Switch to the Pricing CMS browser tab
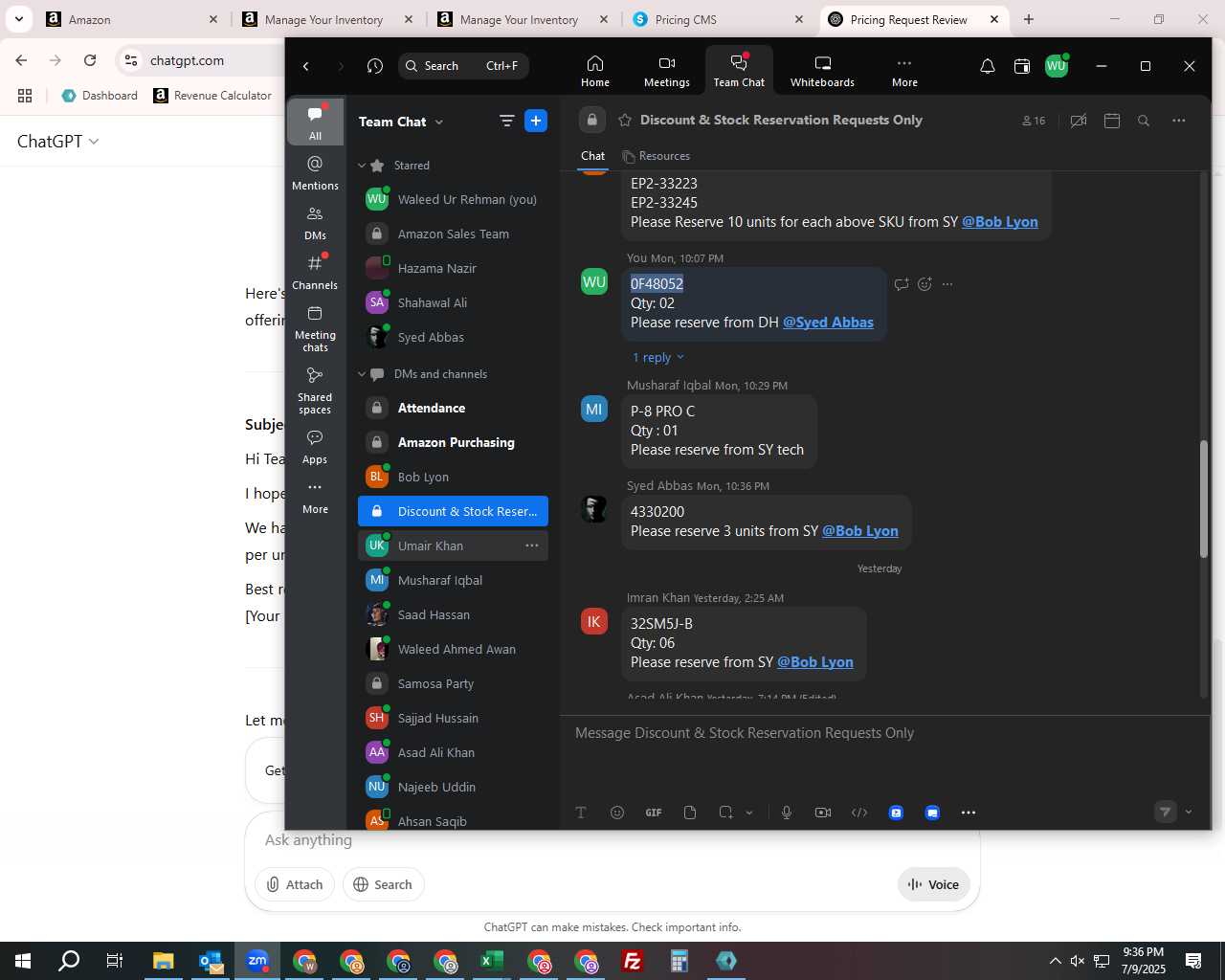 [719, 19]
